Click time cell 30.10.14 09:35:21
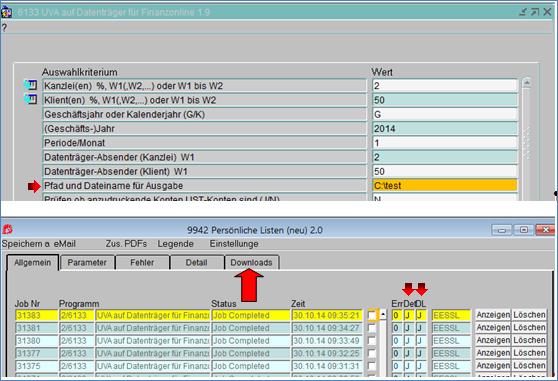 (327, 315)
